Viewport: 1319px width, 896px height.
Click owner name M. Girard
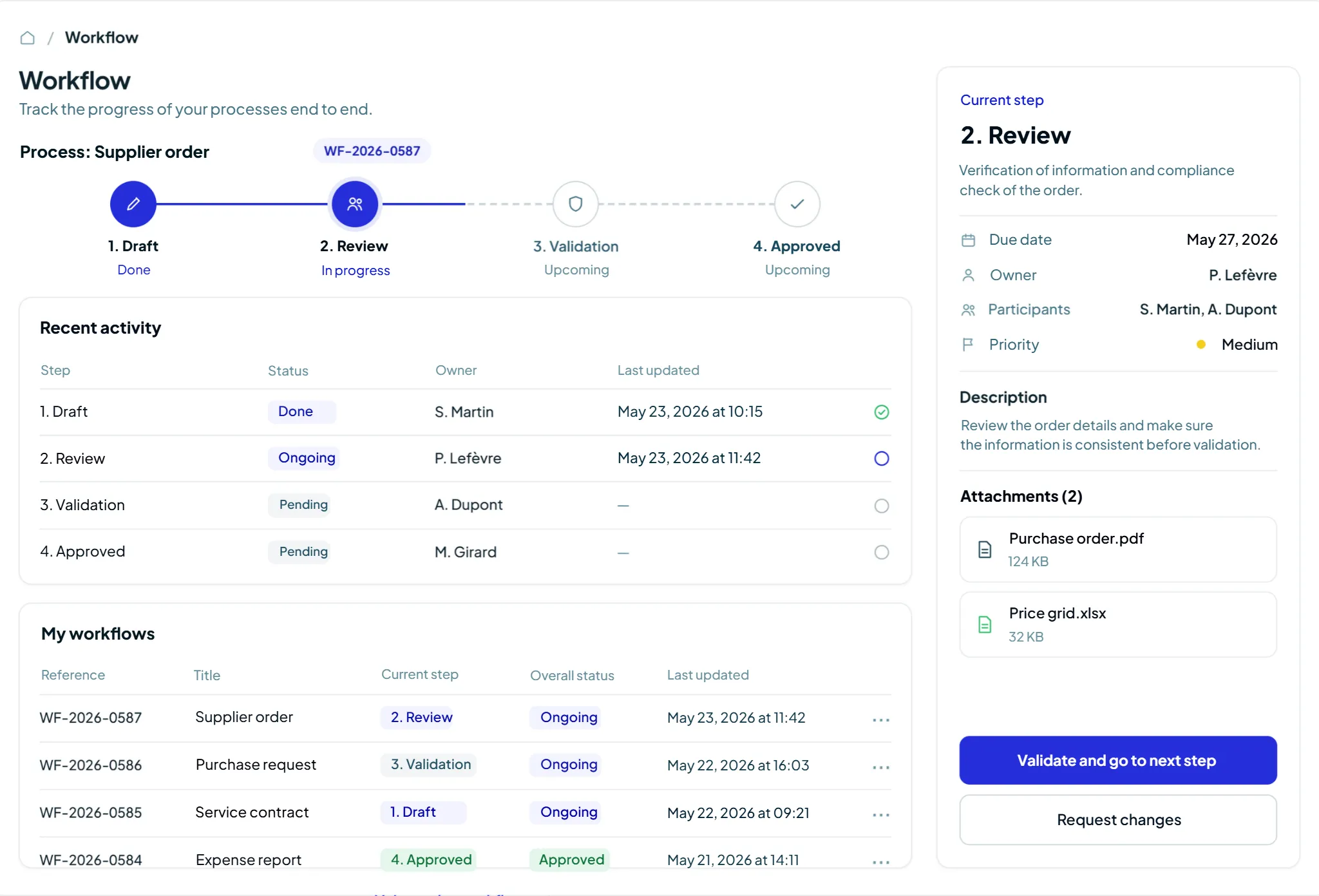point(466,552)
